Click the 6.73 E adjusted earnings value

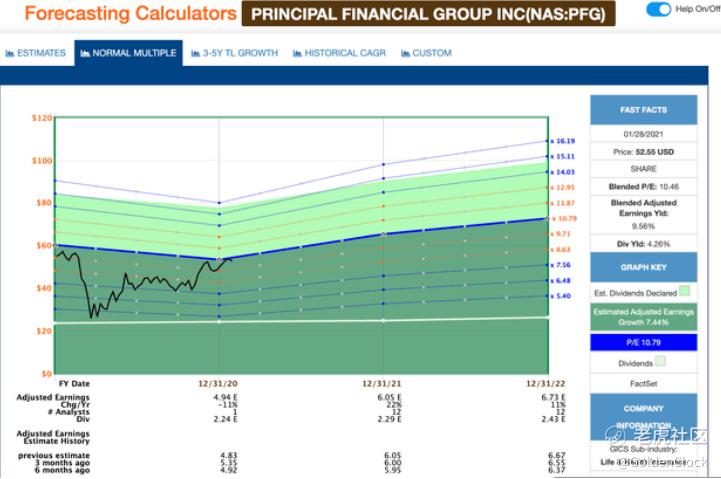click(x=554, y=397)
